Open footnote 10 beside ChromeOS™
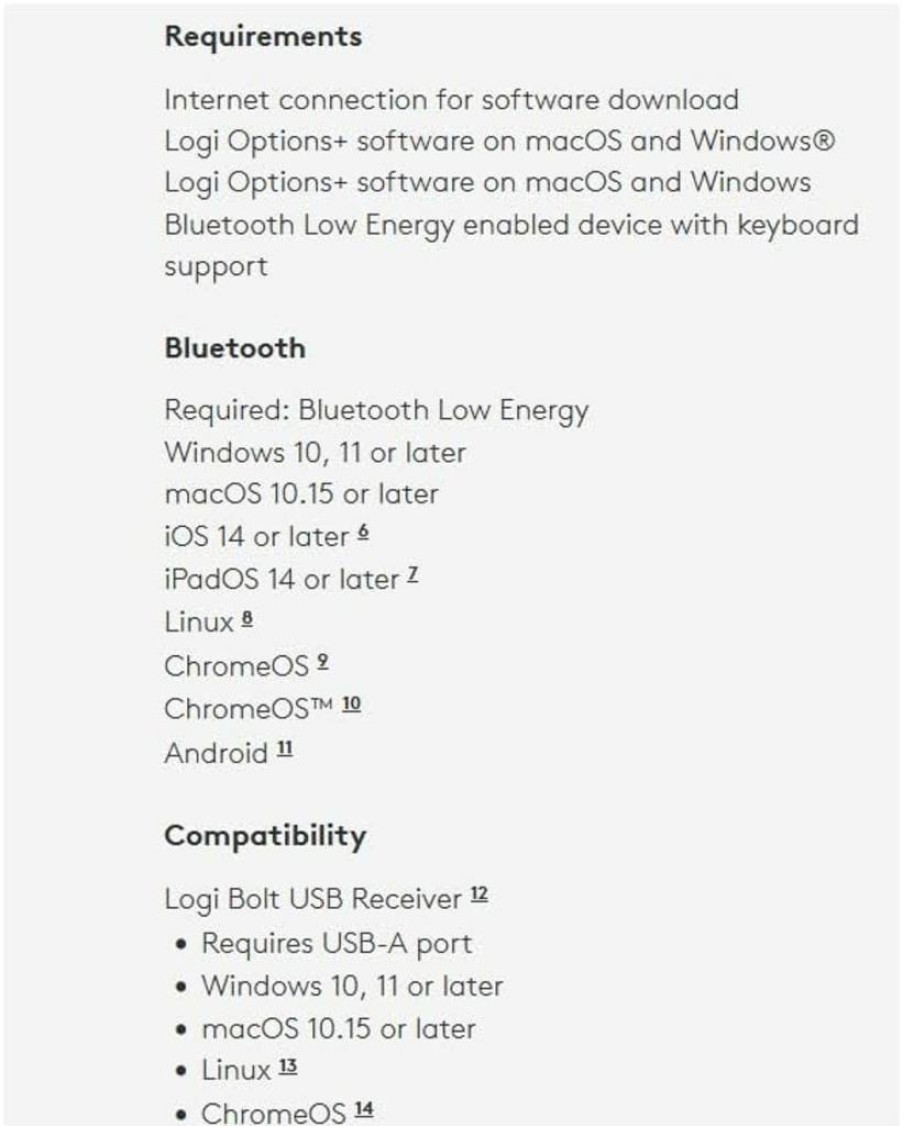The height and width of the screenshot is (1126, 903). pos(351,704)
